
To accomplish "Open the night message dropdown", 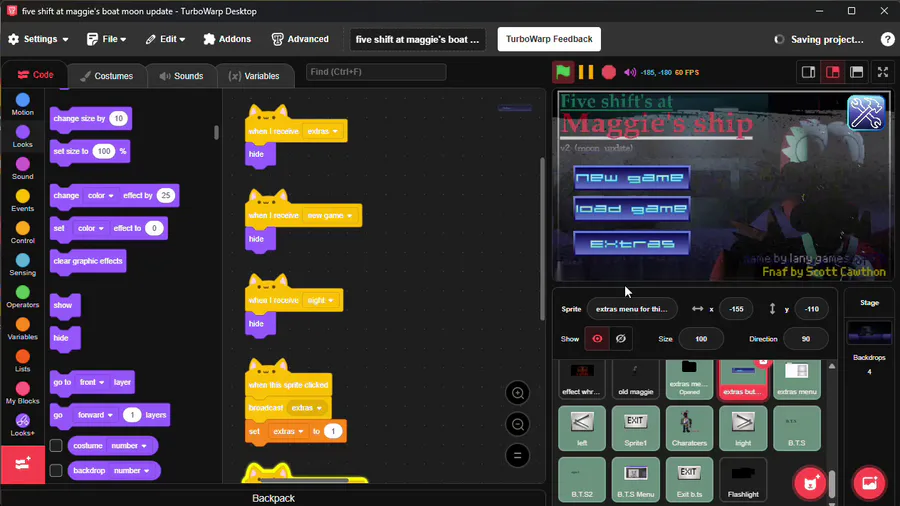I will coord(321,300).
